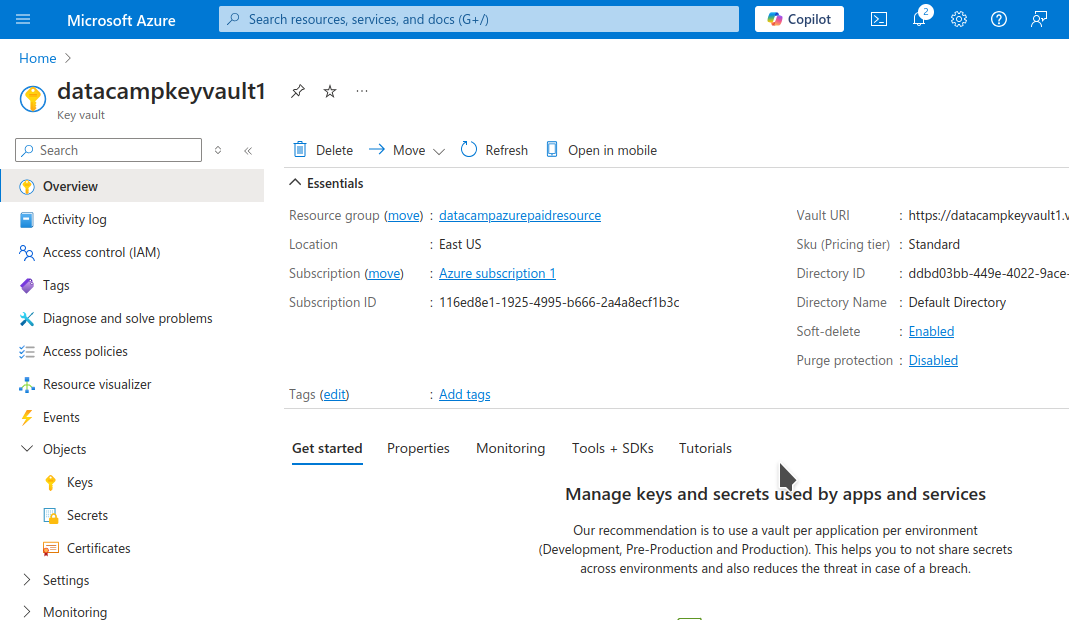Click Add tags link
The height and width of the screenshot is (620, 1069).
pyautogui.click(x=464, y=394)
